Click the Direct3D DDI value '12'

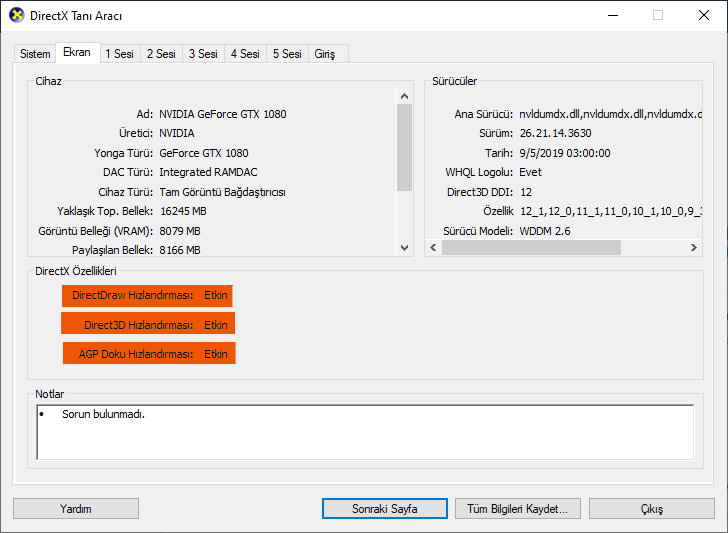pyautogui.click(x=526, y=192)
